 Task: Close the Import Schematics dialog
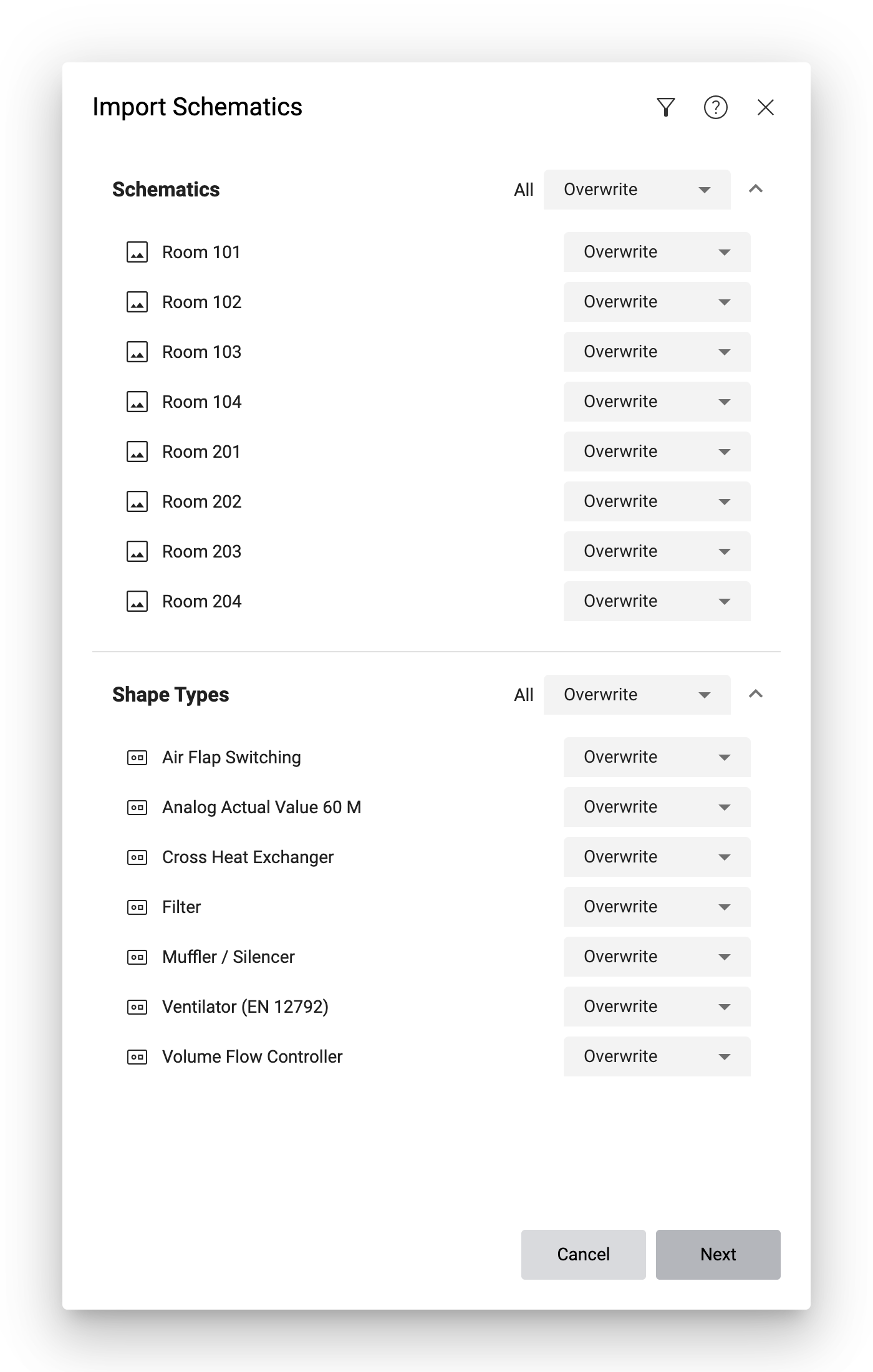point(766,107)
